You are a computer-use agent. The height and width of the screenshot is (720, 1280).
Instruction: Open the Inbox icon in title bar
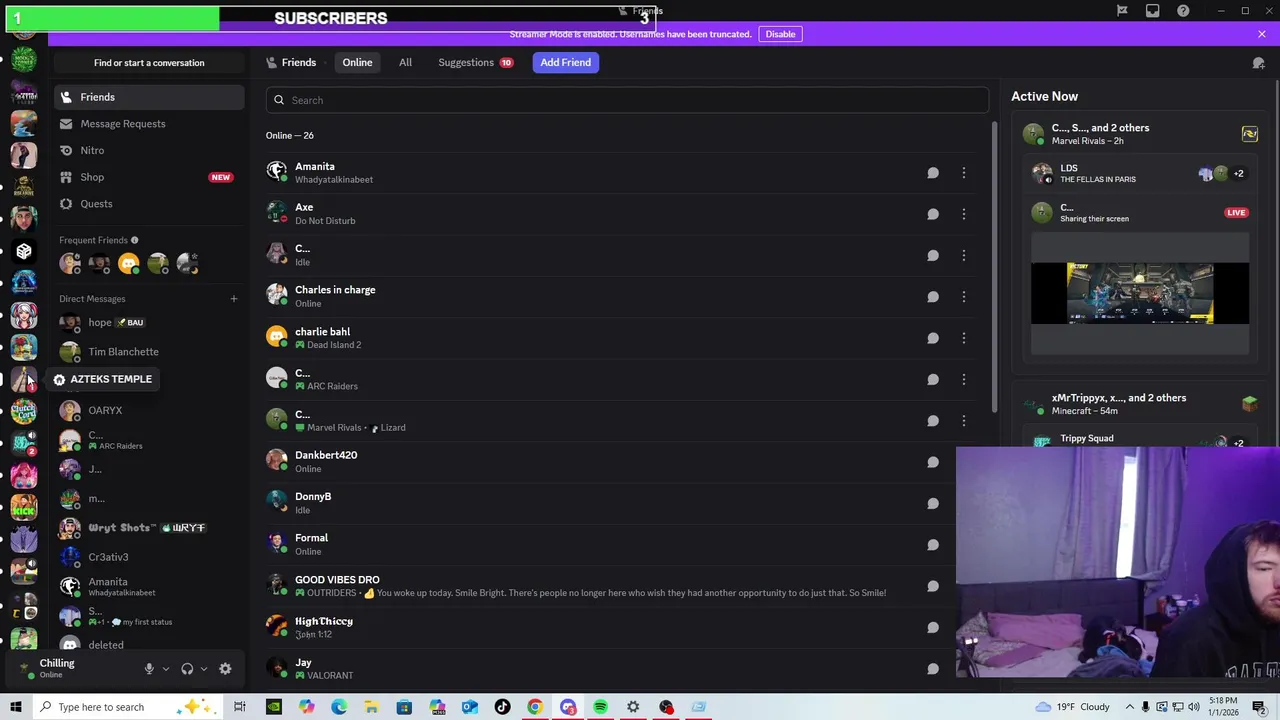(x=1153, y=11)
